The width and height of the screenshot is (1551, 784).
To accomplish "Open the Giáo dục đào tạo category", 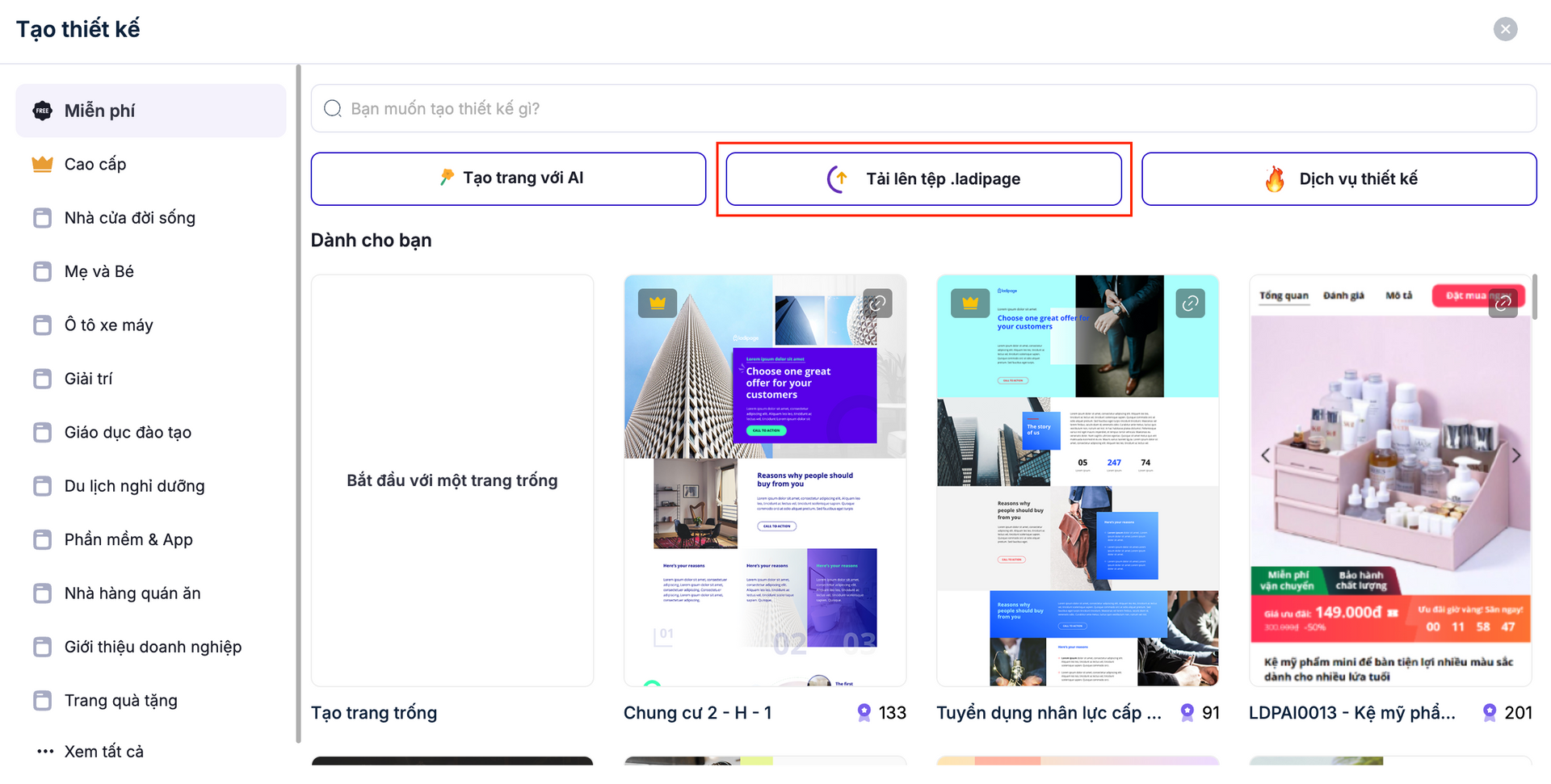I will coord(128,433).
